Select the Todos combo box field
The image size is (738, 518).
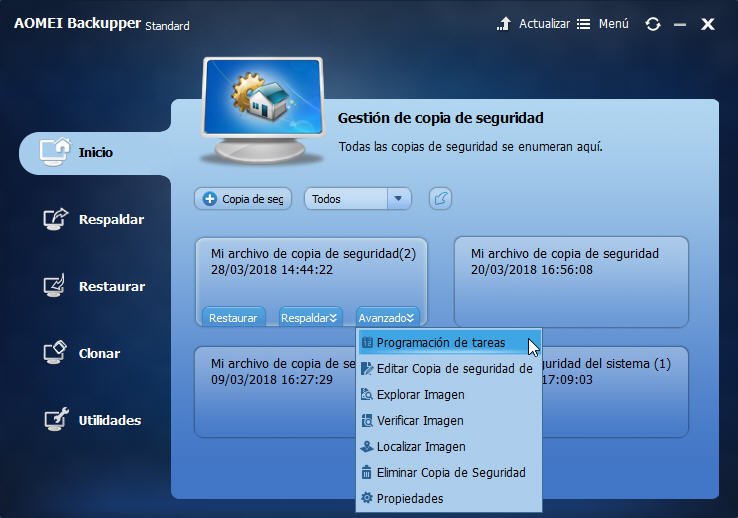click(358, 199)
